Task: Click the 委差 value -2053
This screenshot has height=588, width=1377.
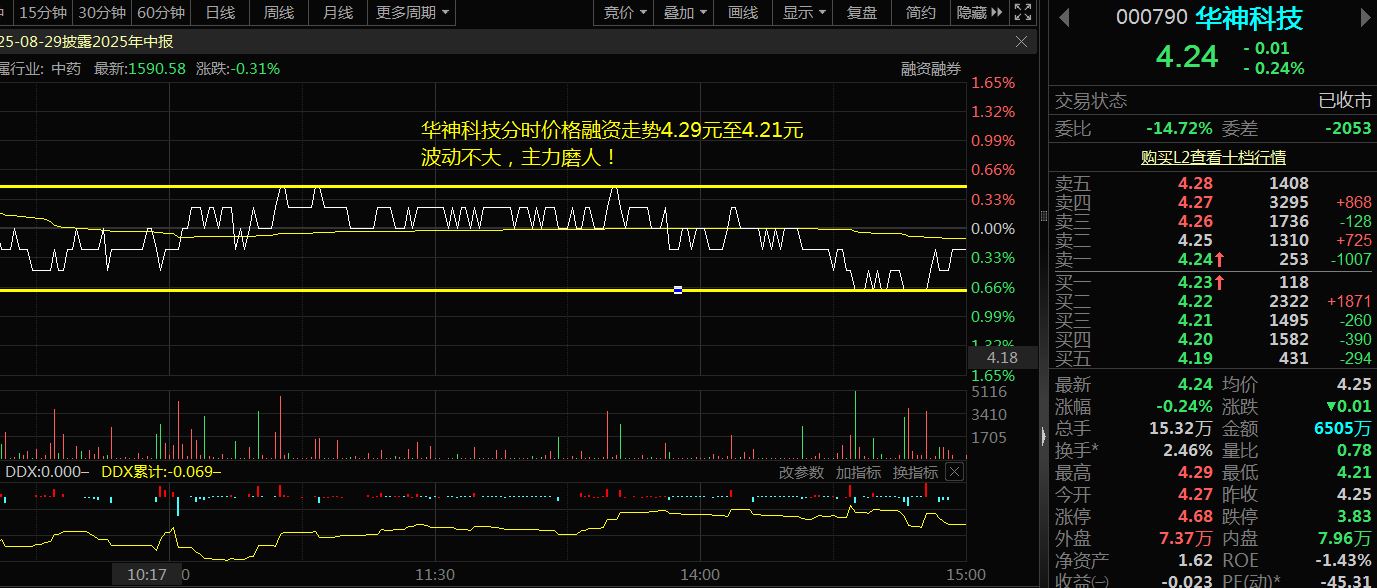Action: coord(1347,128)
